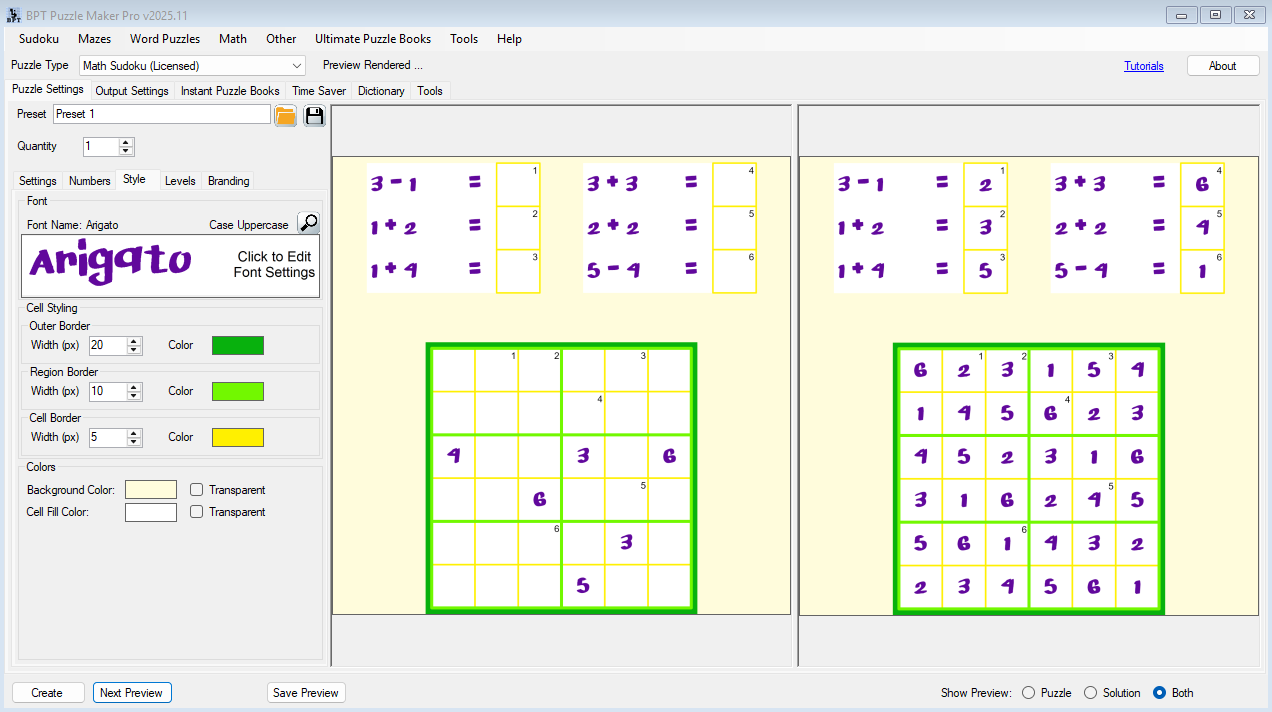Select the Solution radio under Show Preview
The width and height of the screenshot is (1272, 712).
(x=1090, y=692)
